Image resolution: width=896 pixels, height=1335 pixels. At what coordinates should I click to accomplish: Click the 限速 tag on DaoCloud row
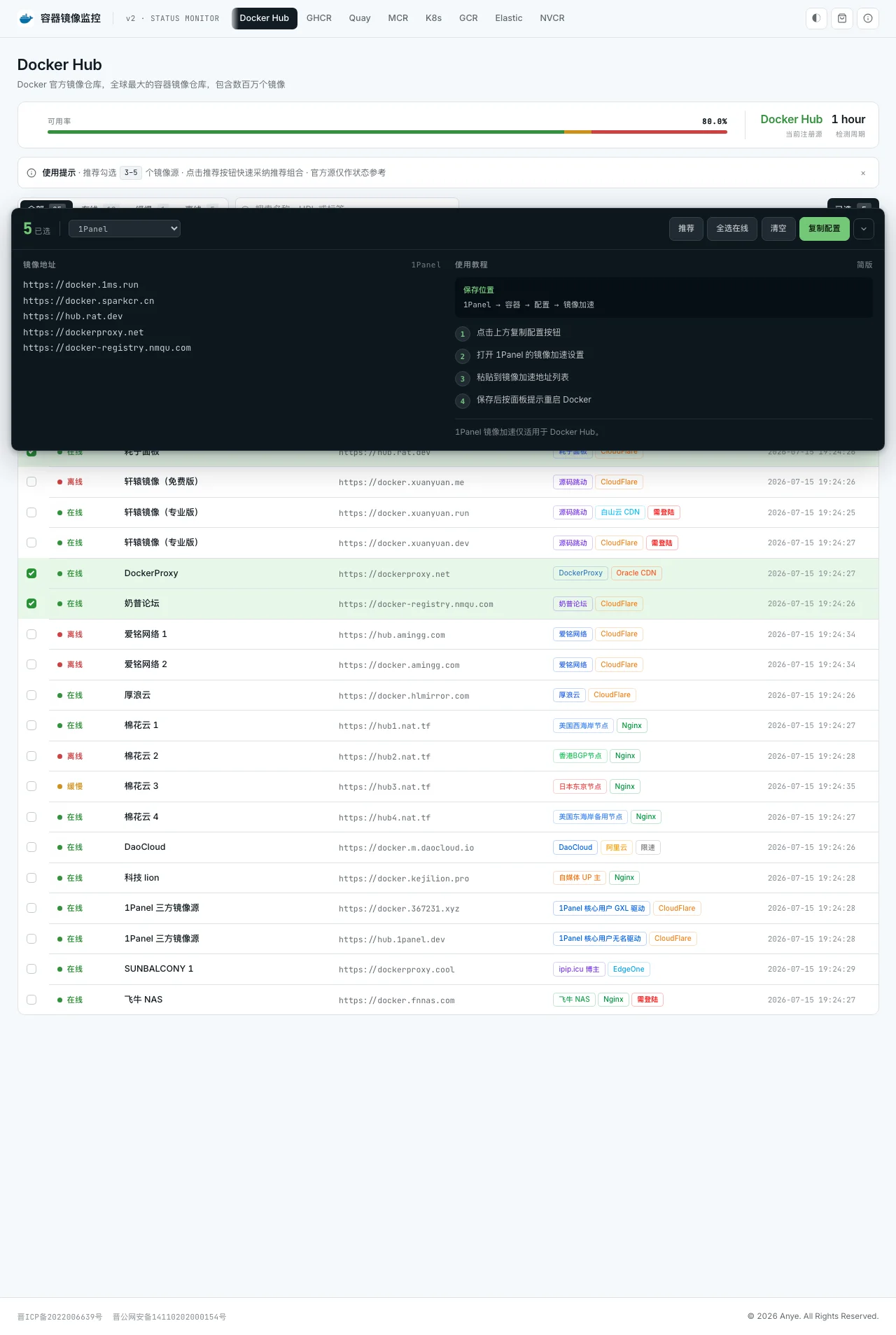pos(648,848)
